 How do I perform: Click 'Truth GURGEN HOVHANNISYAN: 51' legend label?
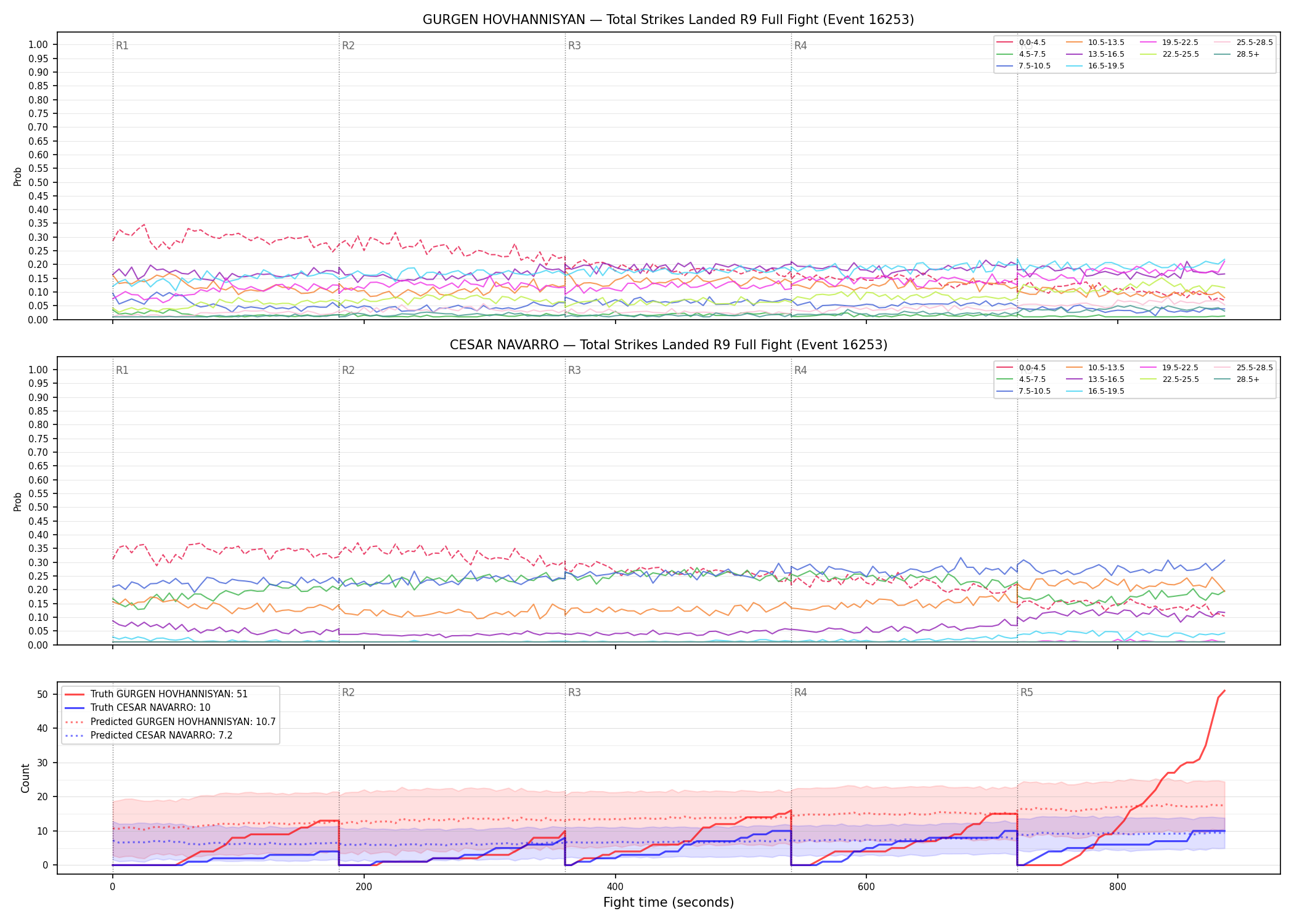(x=169, y=694)
